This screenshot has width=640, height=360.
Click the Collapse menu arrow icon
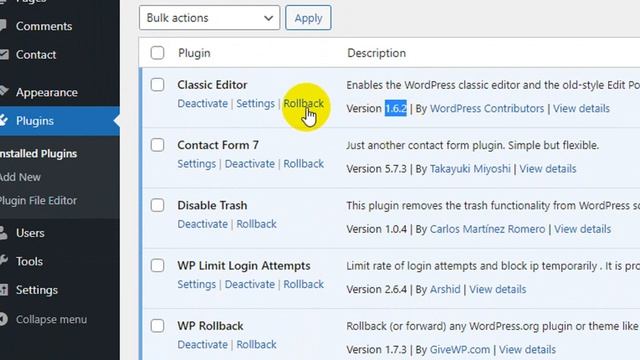[3, 319]
